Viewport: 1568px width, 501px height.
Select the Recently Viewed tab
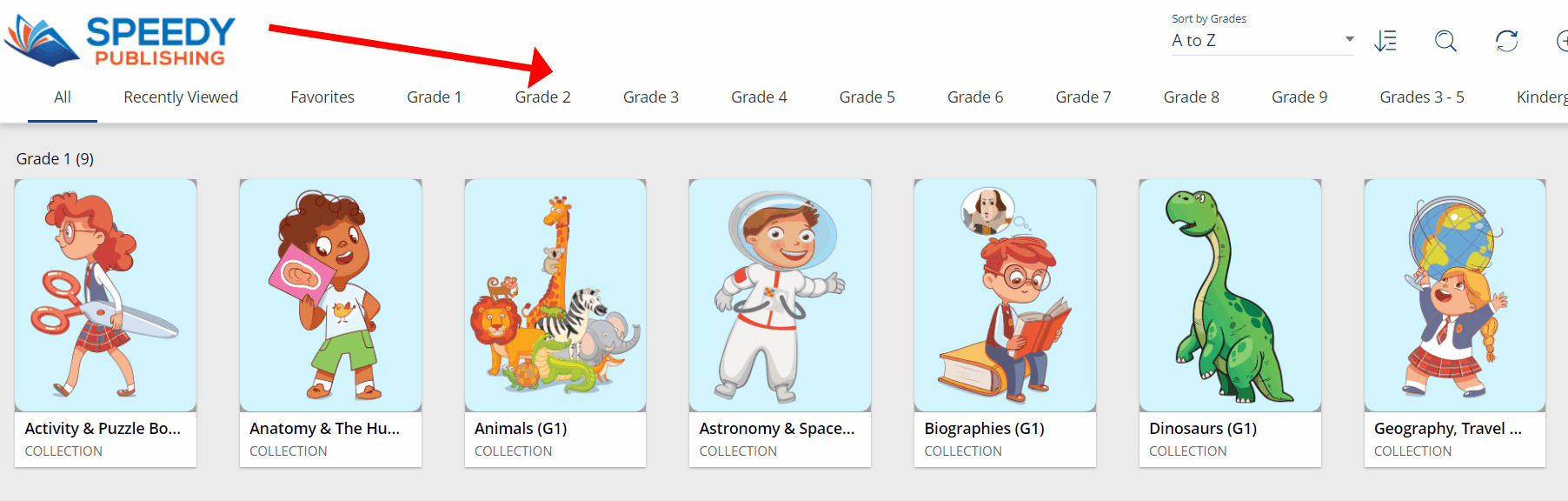click(x=181, y=97)
